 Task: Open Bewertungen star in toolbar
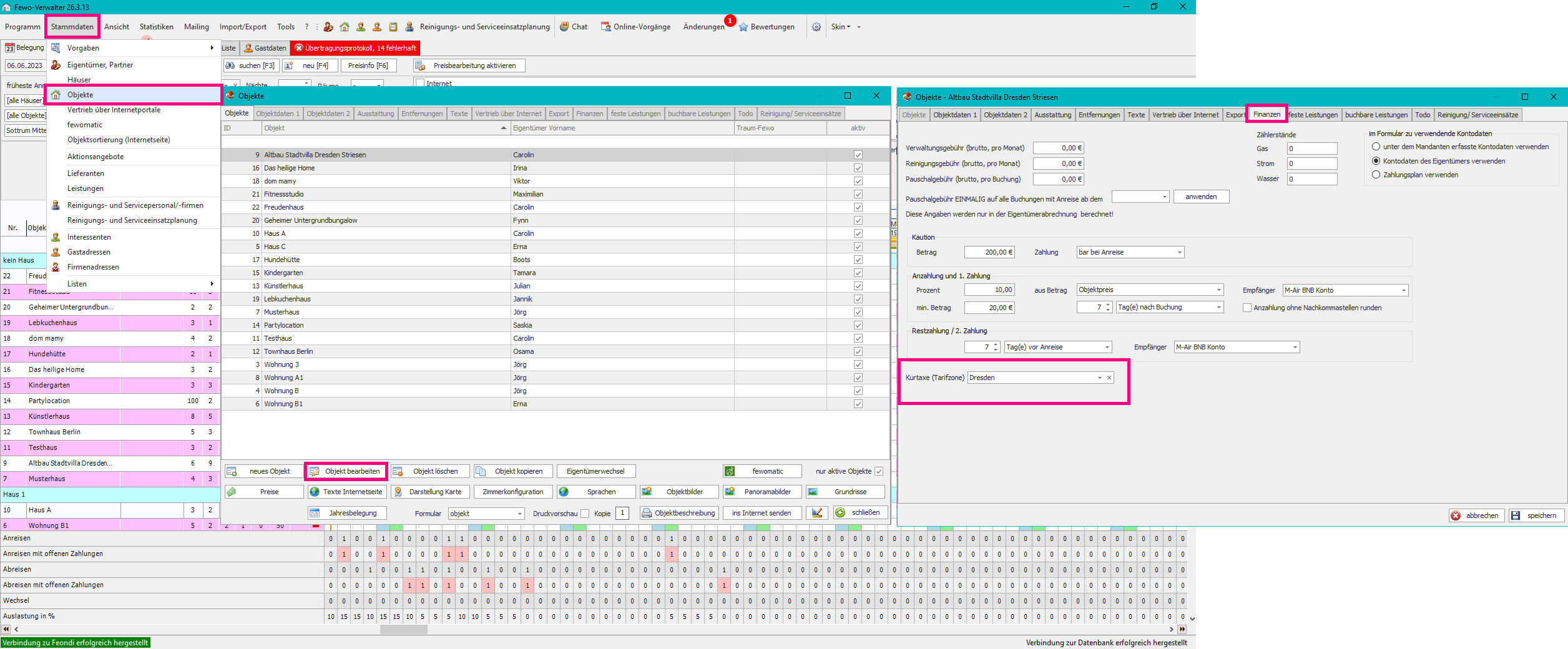767,27
